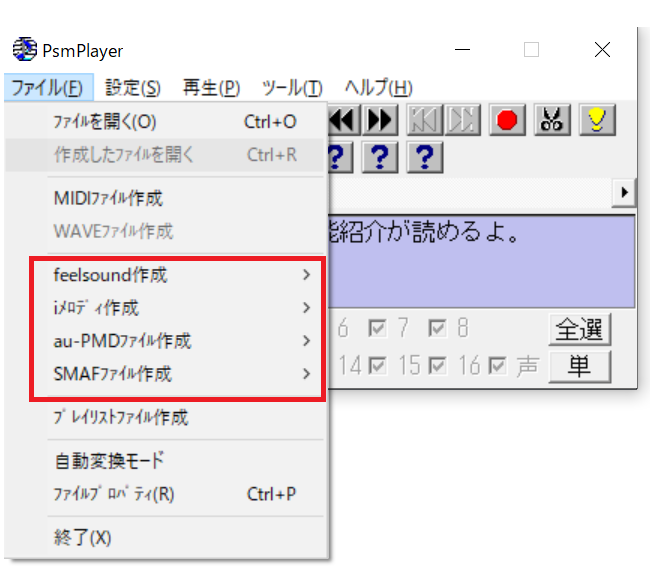Click the yellow light bulb icon
Screen dimensions: 650x588
tap(597, 120)
